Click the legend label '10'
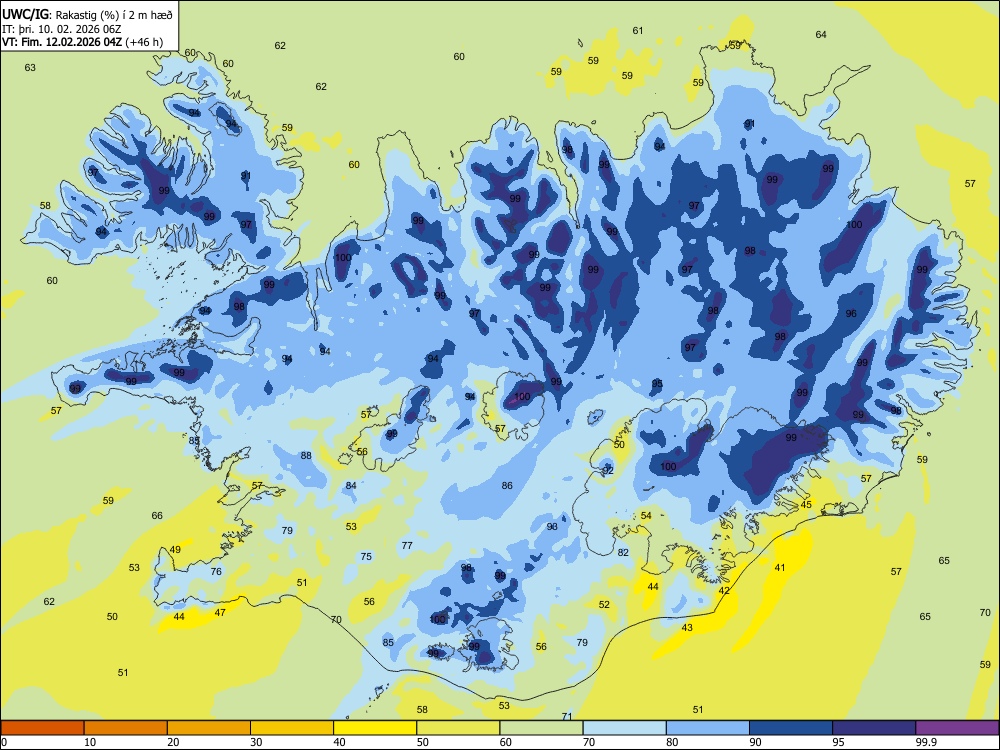Screen dimensions: 1000x750 pyautogui.click(x=90, y=742)
